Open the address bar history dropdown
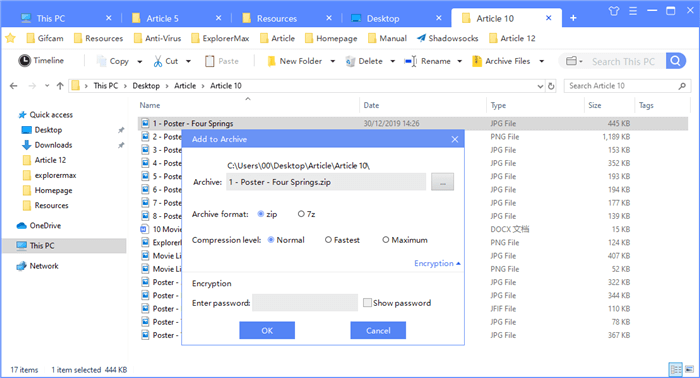 [x=540, y=86]
